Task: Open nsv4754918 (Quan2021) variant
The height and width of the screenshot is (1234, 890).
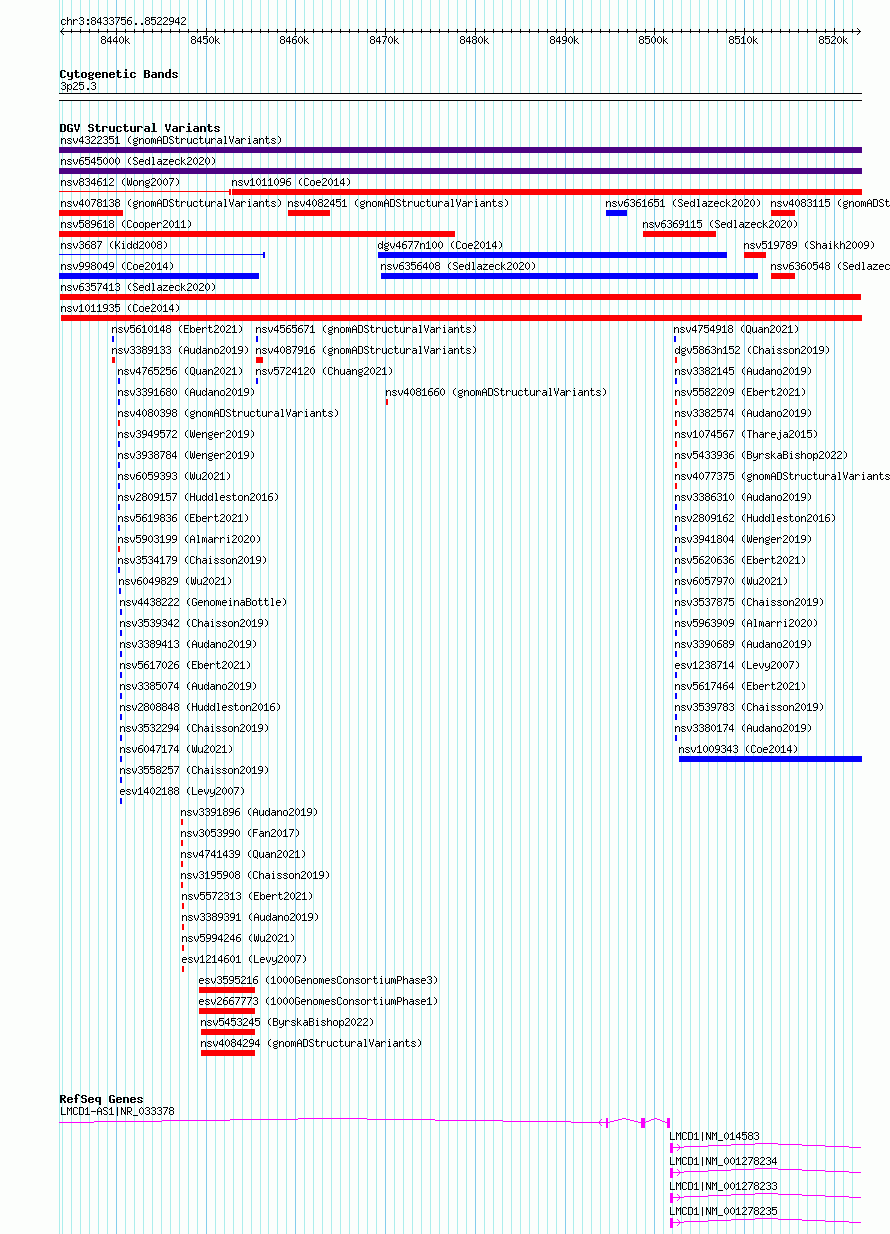Action: 736,329
